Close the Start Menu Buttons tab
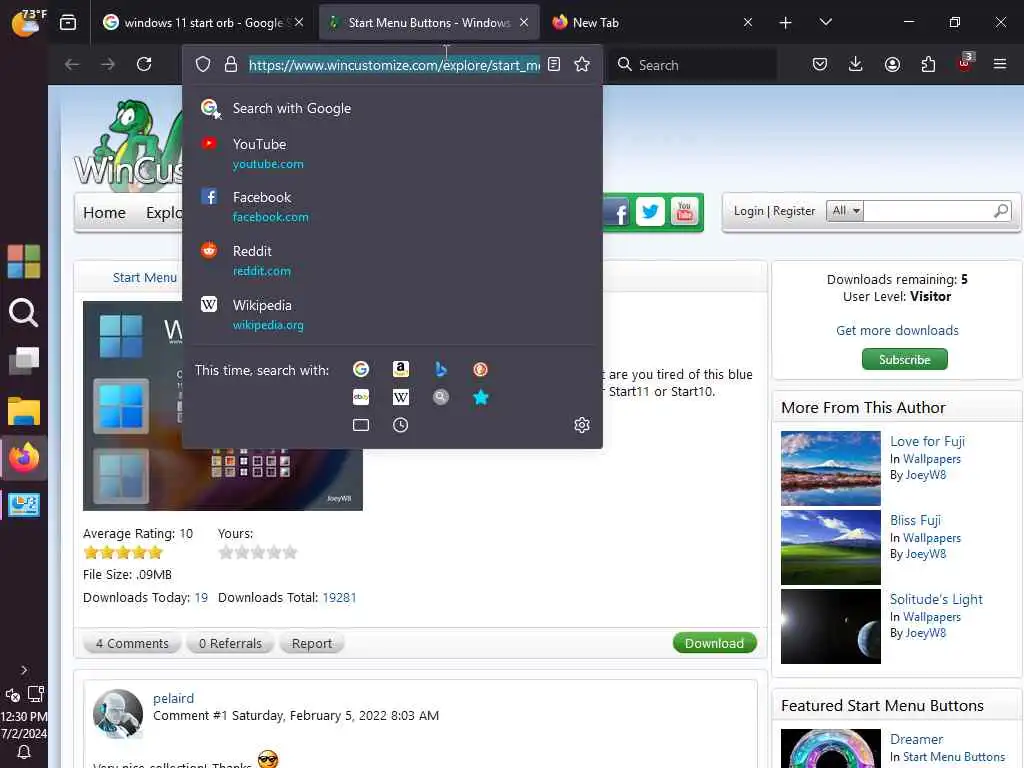1024x768 pixels. [x=524, y=22]
